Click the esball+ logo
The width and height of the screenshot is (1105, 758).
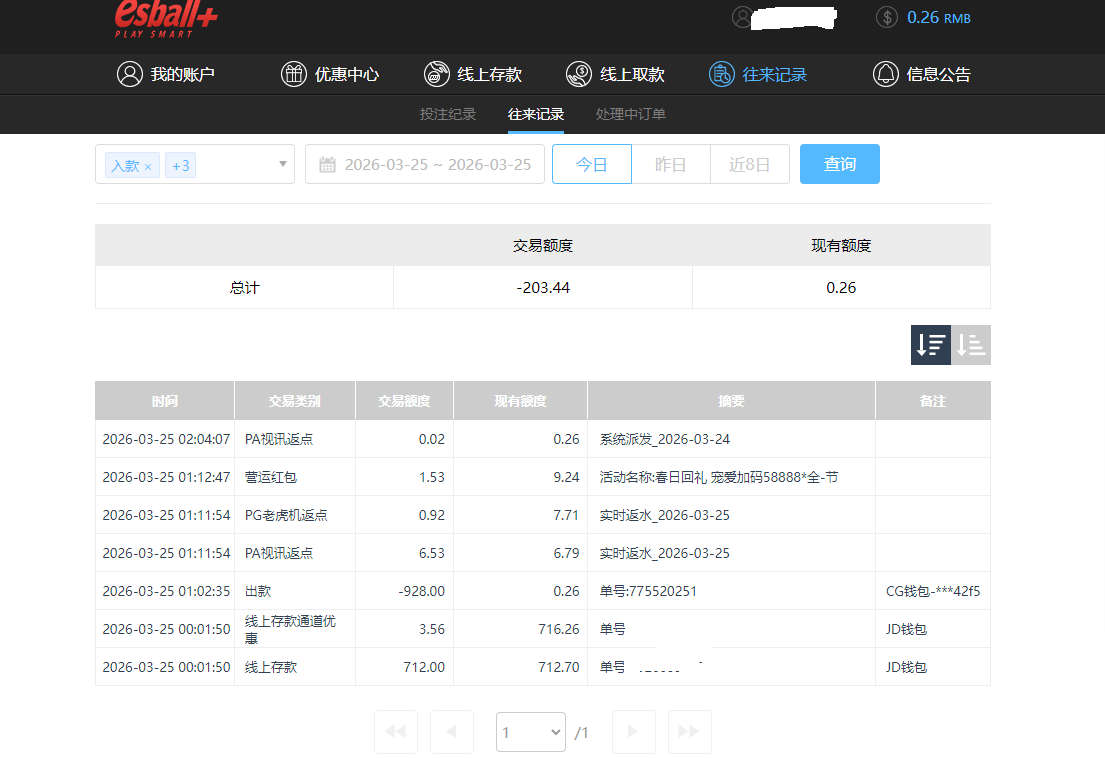point(166,18)
